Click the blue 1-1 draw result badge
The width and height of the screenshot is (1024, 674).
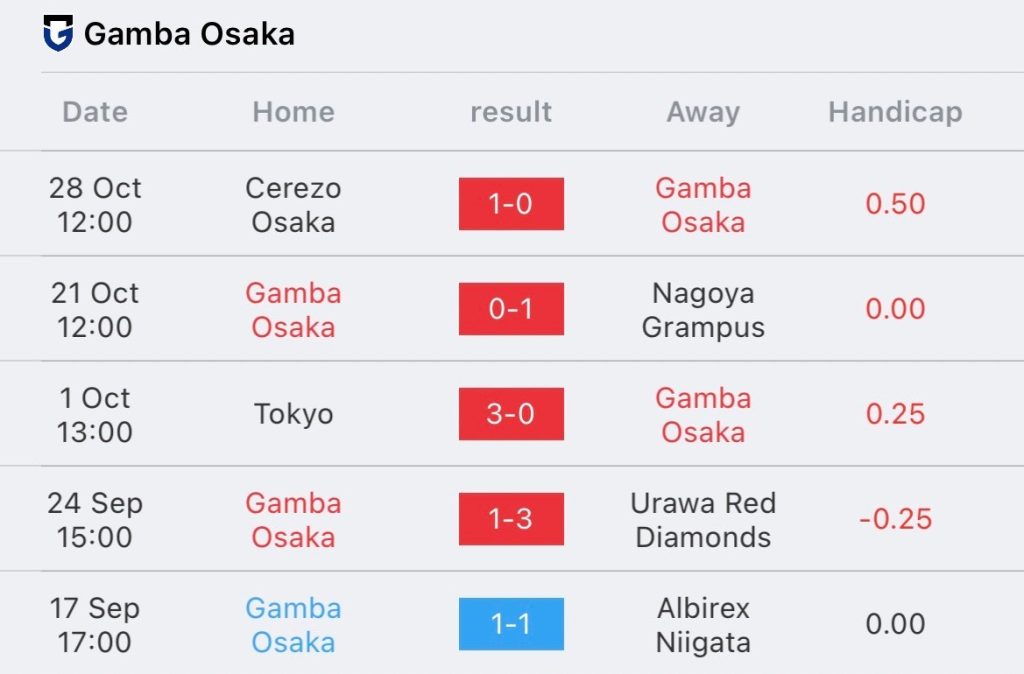tap(511, 624)
